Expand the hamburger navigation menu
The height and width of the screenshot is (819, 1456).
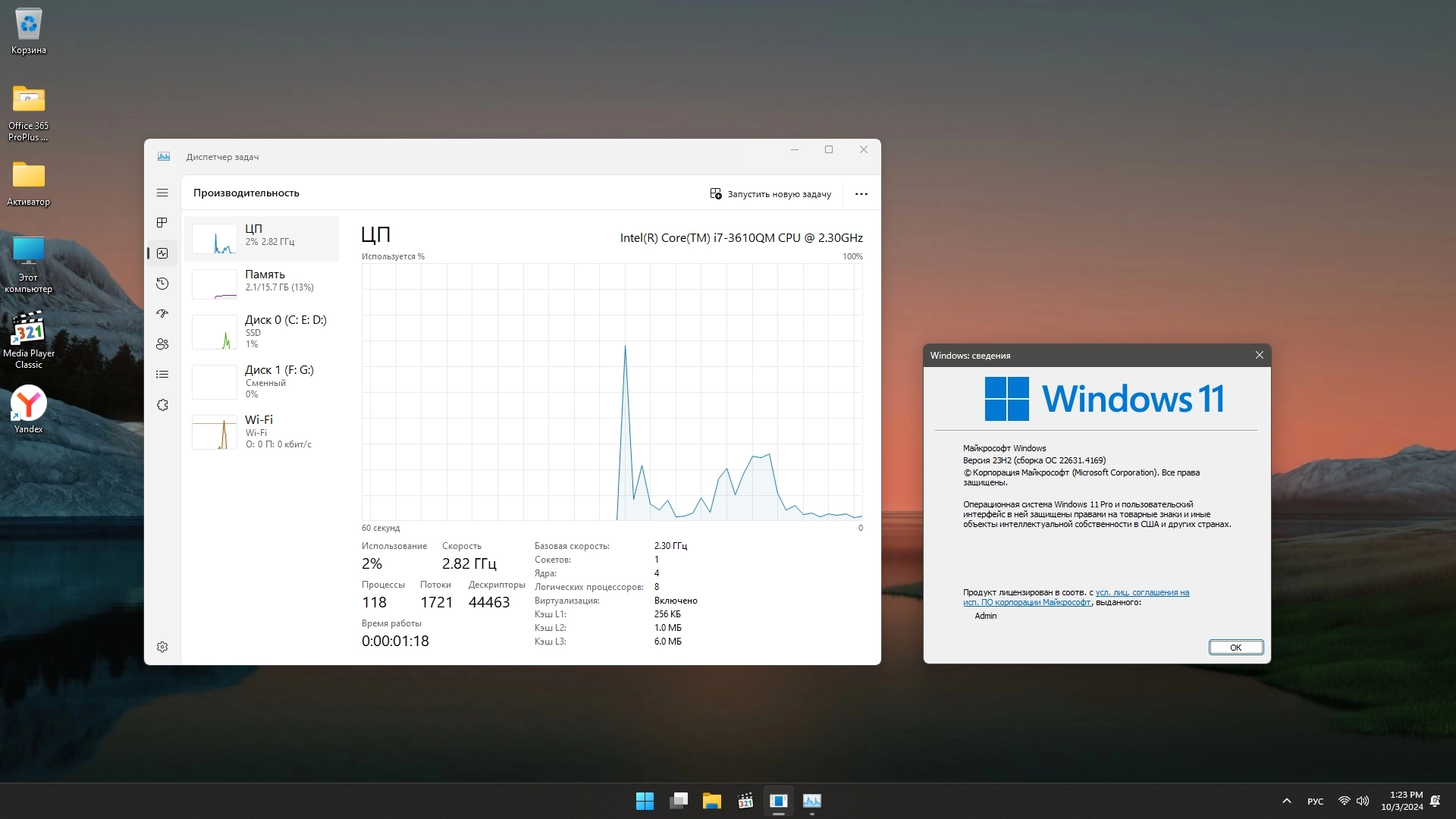162,193
